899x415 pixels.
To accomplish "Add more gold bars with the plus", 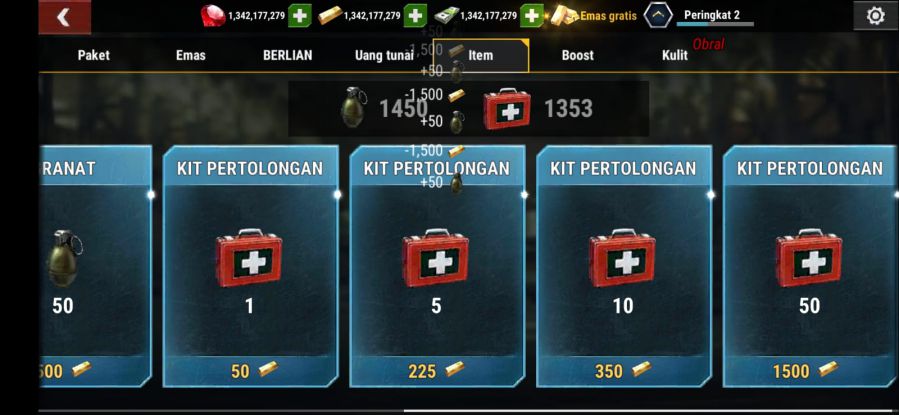I will pos(415,15).
